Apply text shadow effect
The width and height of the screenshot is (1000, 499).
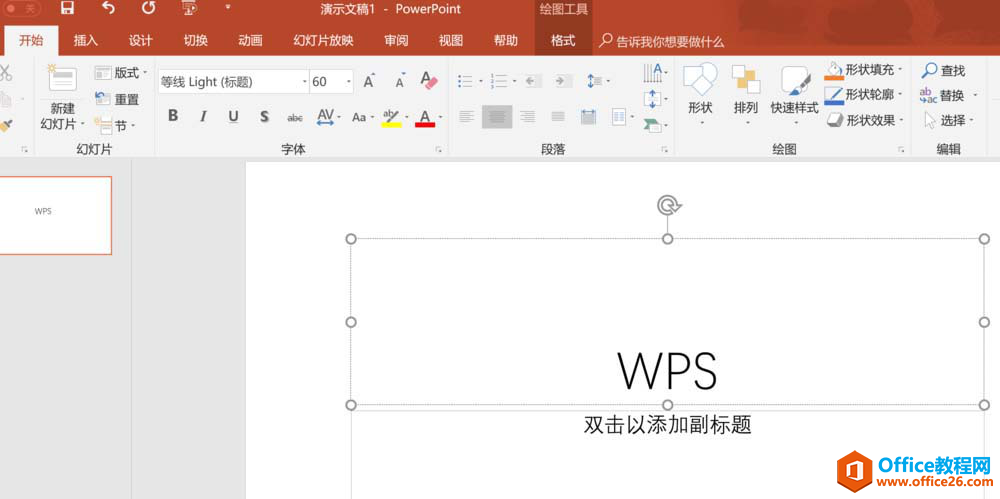tap(264, 117)
